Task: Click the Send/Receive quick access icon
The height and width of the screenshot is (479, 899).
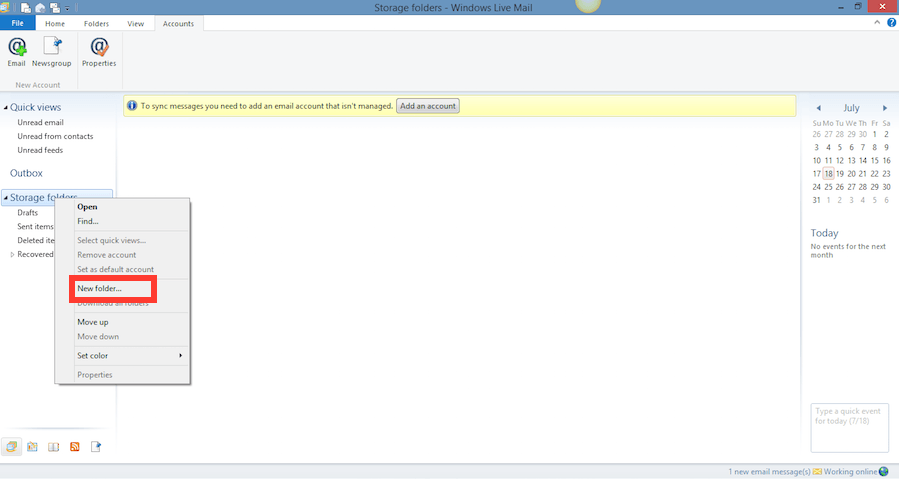Action: pos(55,7)
